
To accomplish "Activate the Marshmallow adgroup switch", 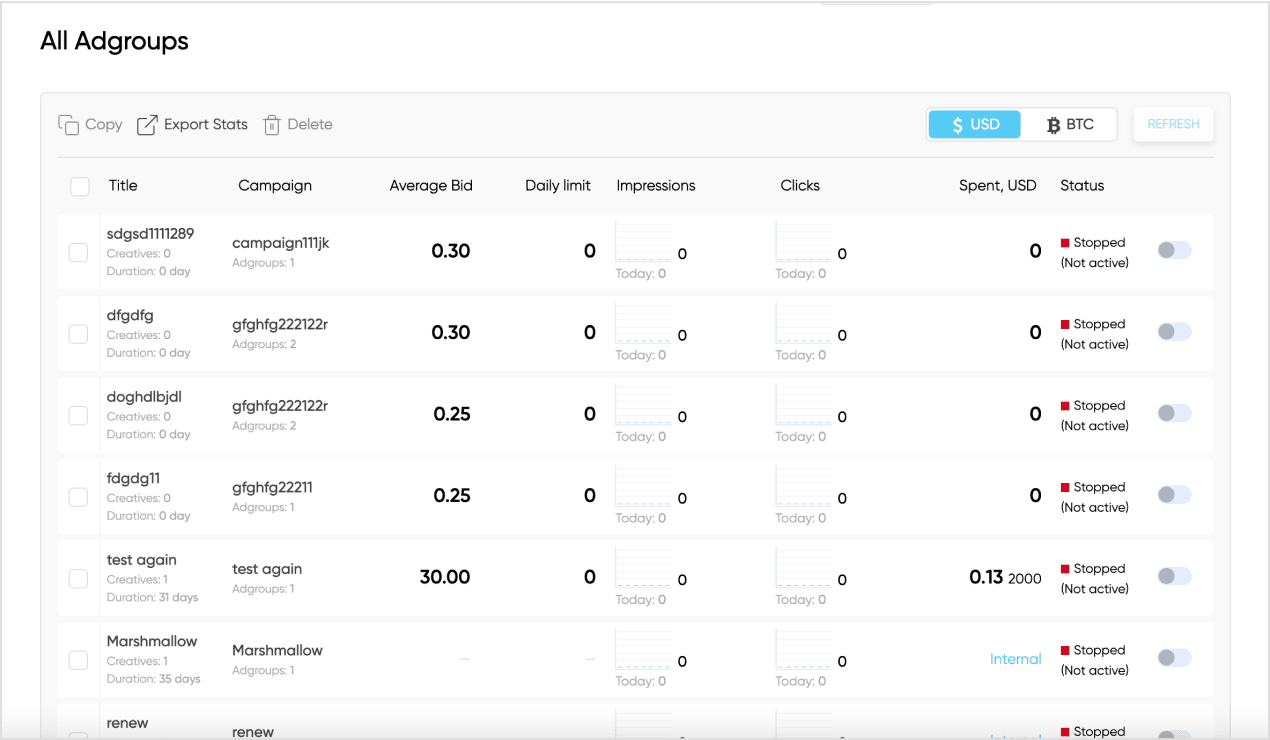I will 1174,658.
